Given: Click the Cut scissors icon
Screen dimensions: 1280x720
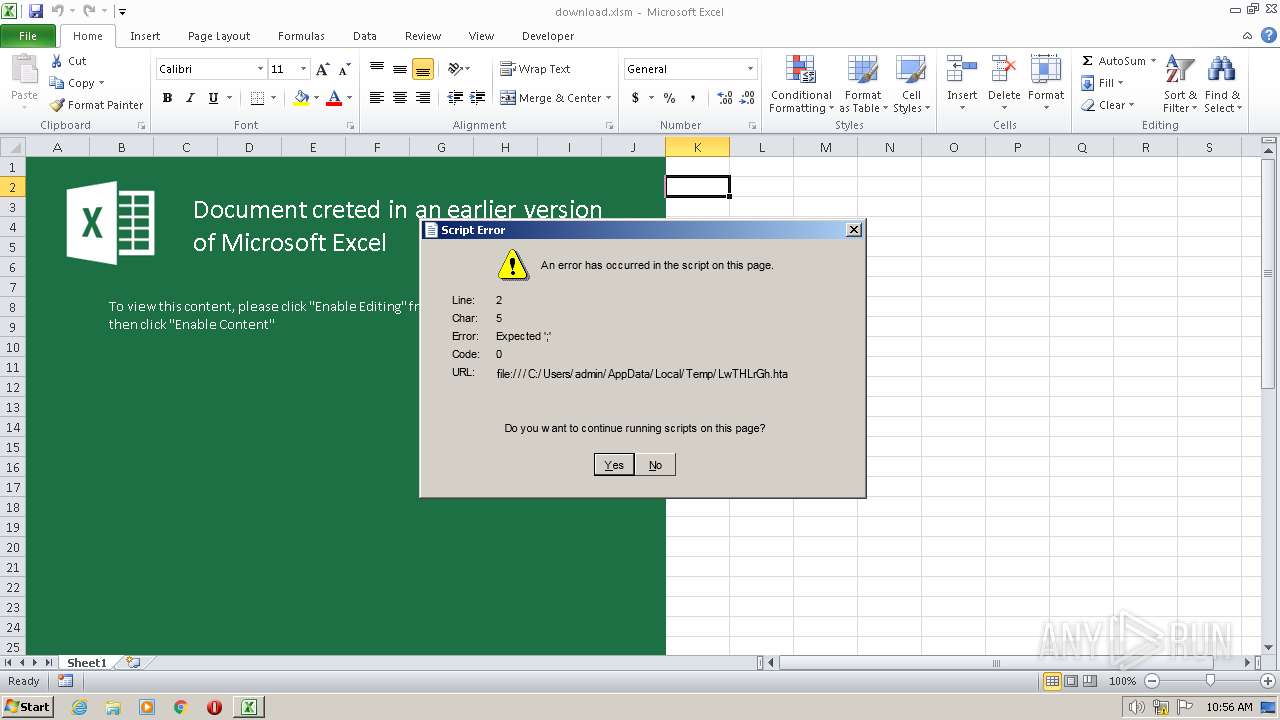Looking at the screenshot, I should coord(57,61).
